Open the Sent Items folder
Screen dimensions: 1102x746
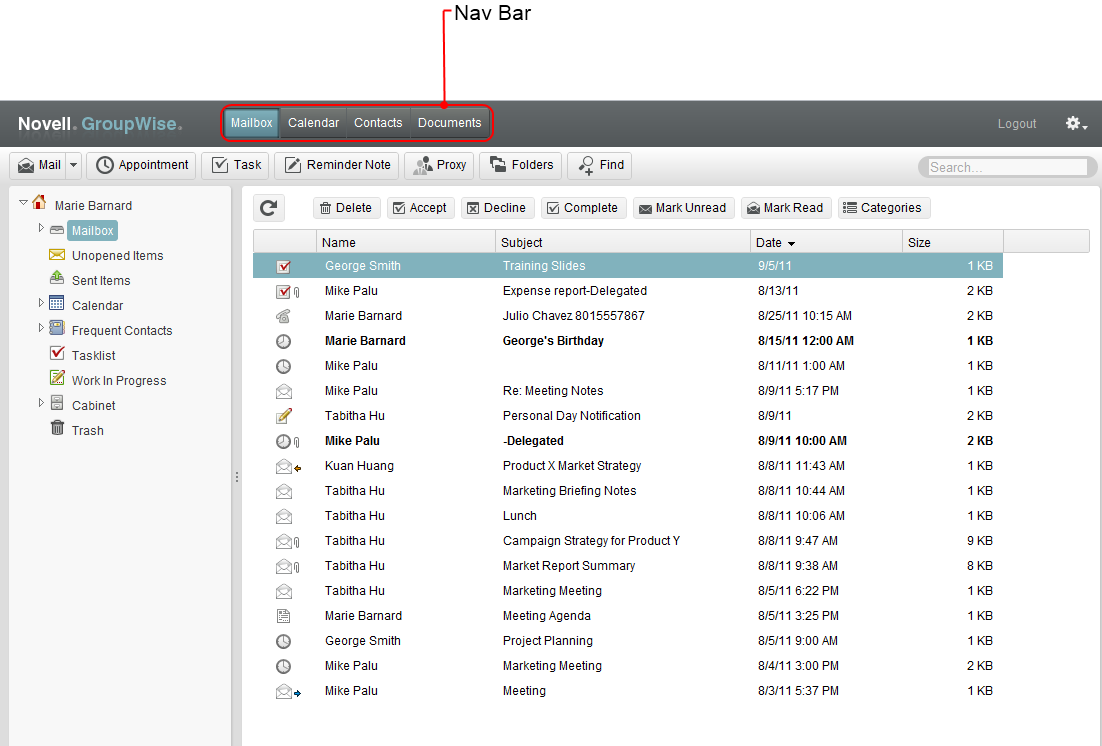tap(101, 281)
